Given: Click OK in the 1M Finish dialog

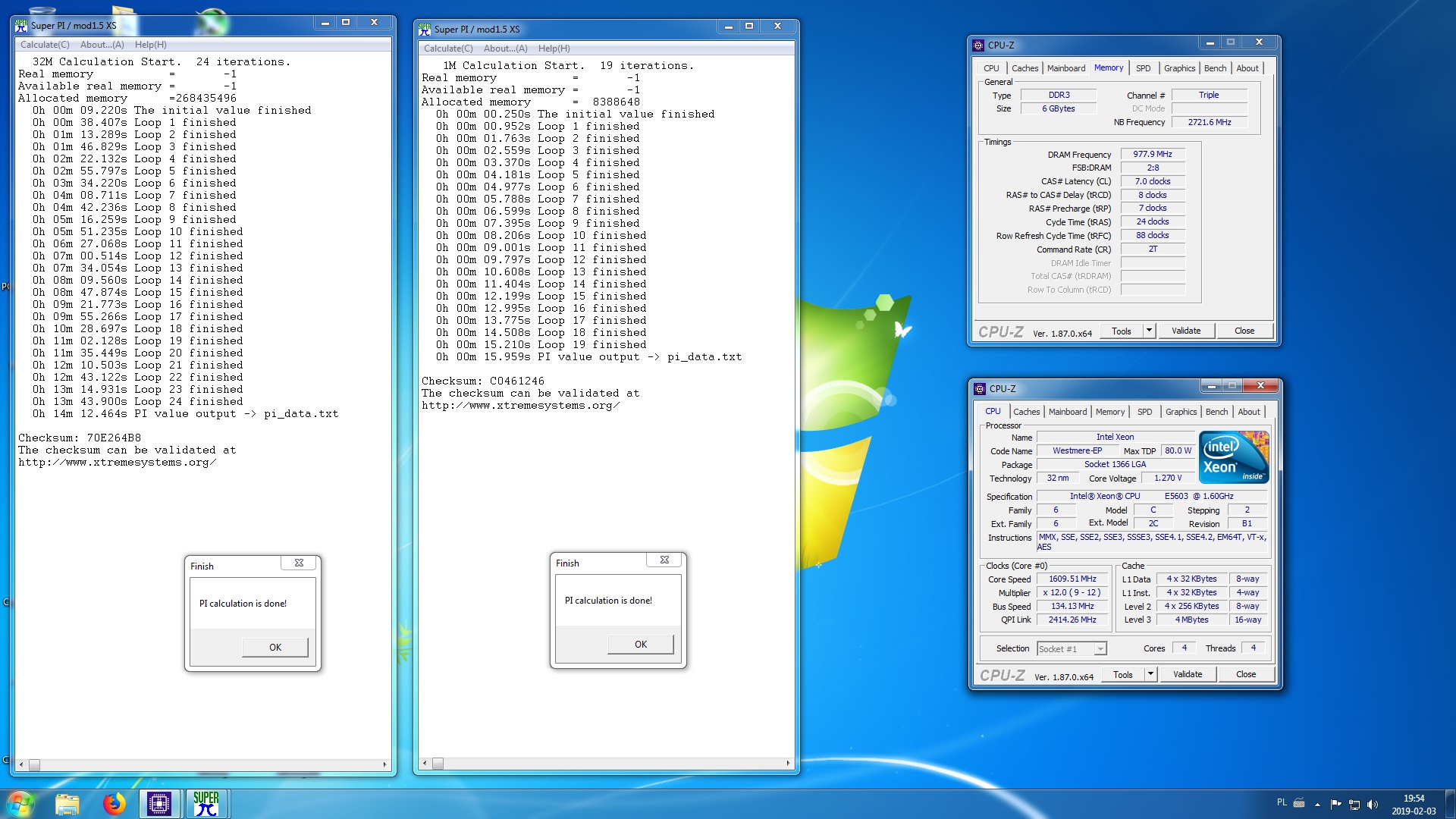Looking at the screenshot, I should click(641, 644).
